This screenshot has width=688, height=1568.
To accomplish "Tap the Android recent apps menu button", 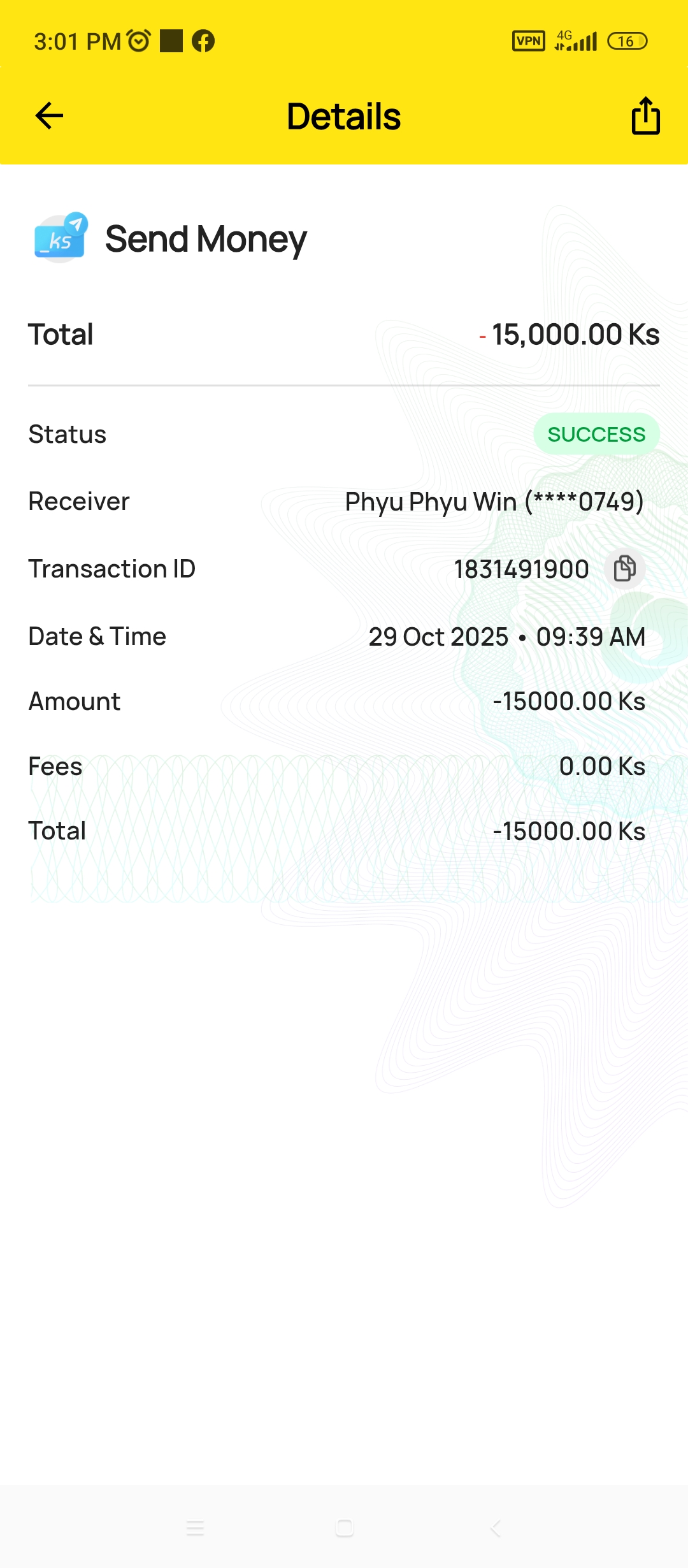I will [x=195, y=1528].
